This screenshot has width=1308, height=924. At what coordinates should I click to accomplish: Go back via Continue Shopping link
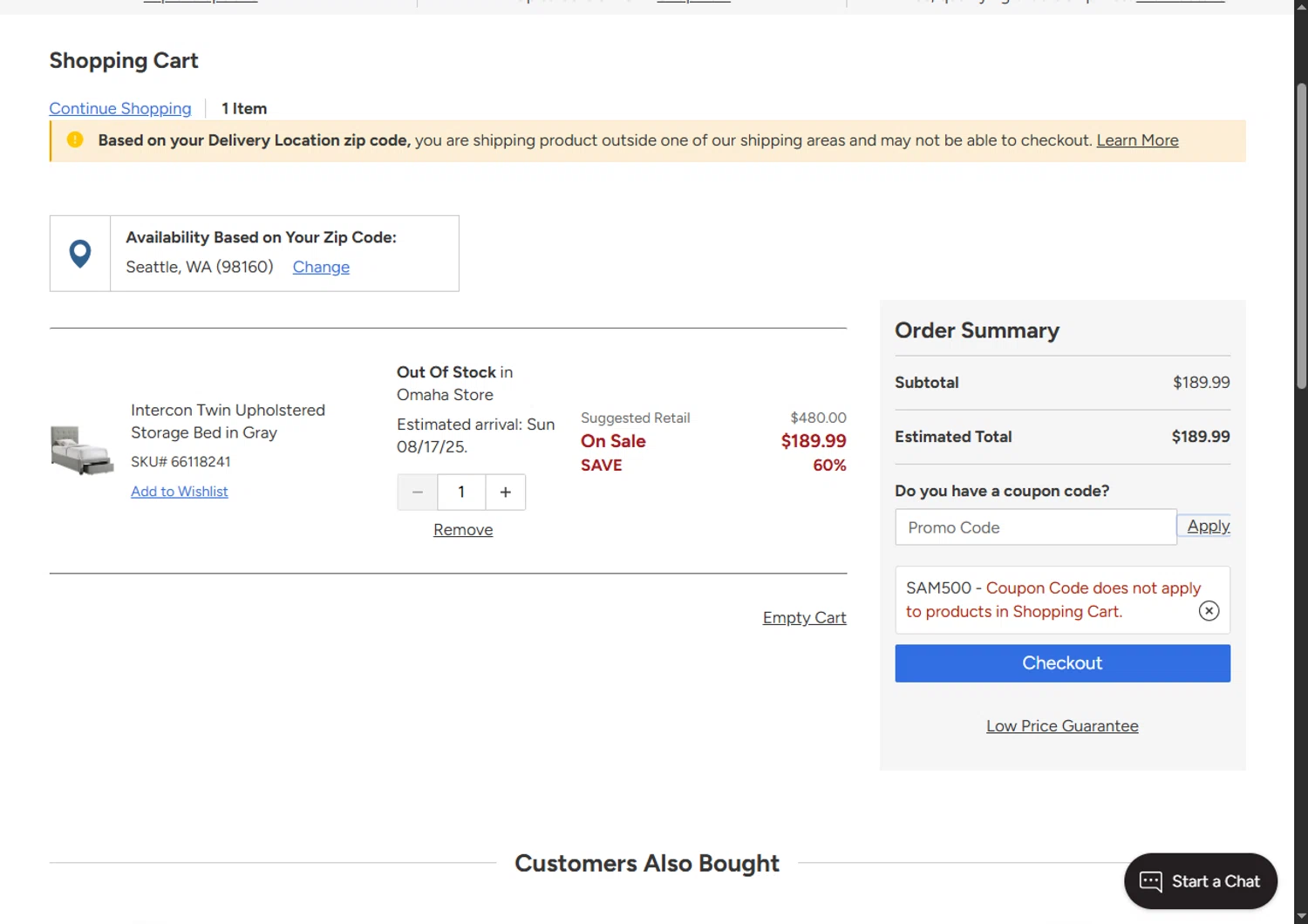point(120,109)
